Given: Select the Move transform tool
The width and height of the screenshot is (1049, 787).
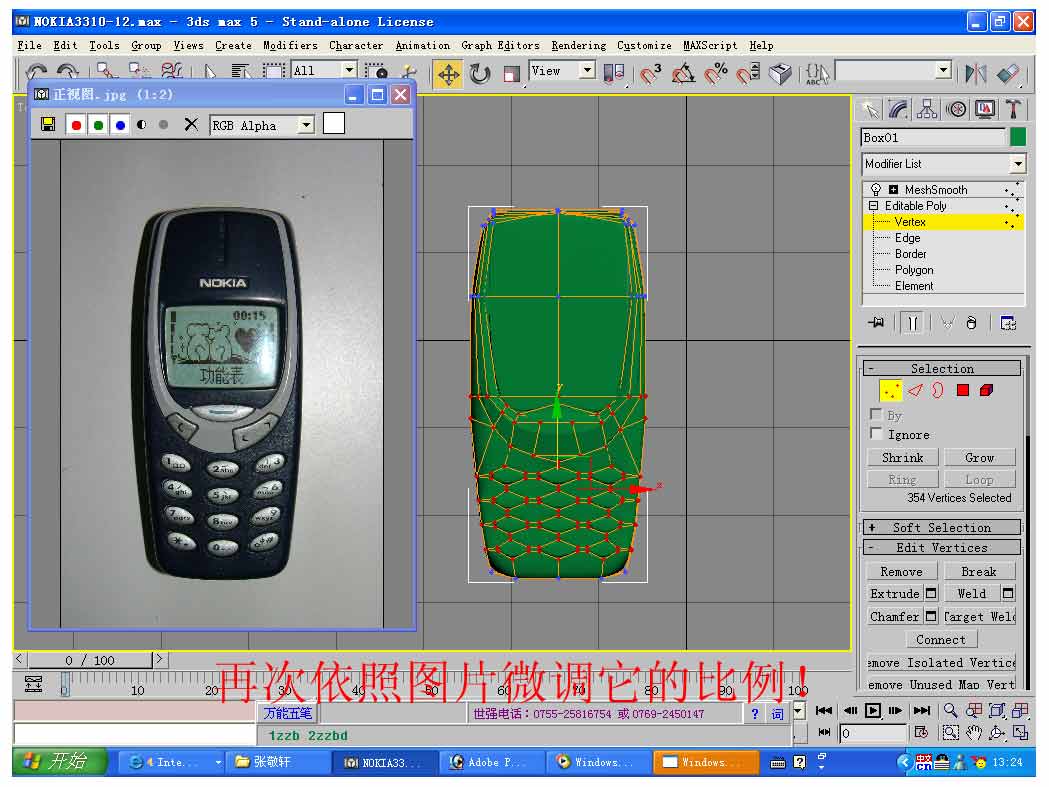Looking at the screenshot, I should [448, 74].
